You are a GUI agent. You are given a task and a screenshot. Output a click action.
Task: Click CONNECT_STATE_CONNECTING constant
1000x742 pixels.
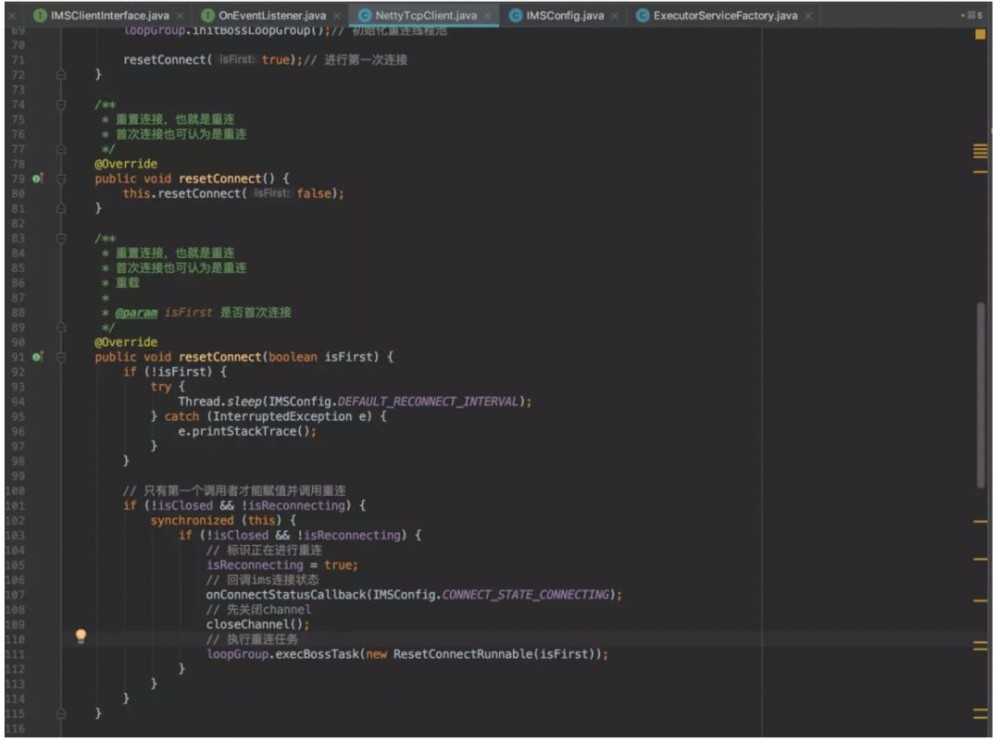pos(526,595)
